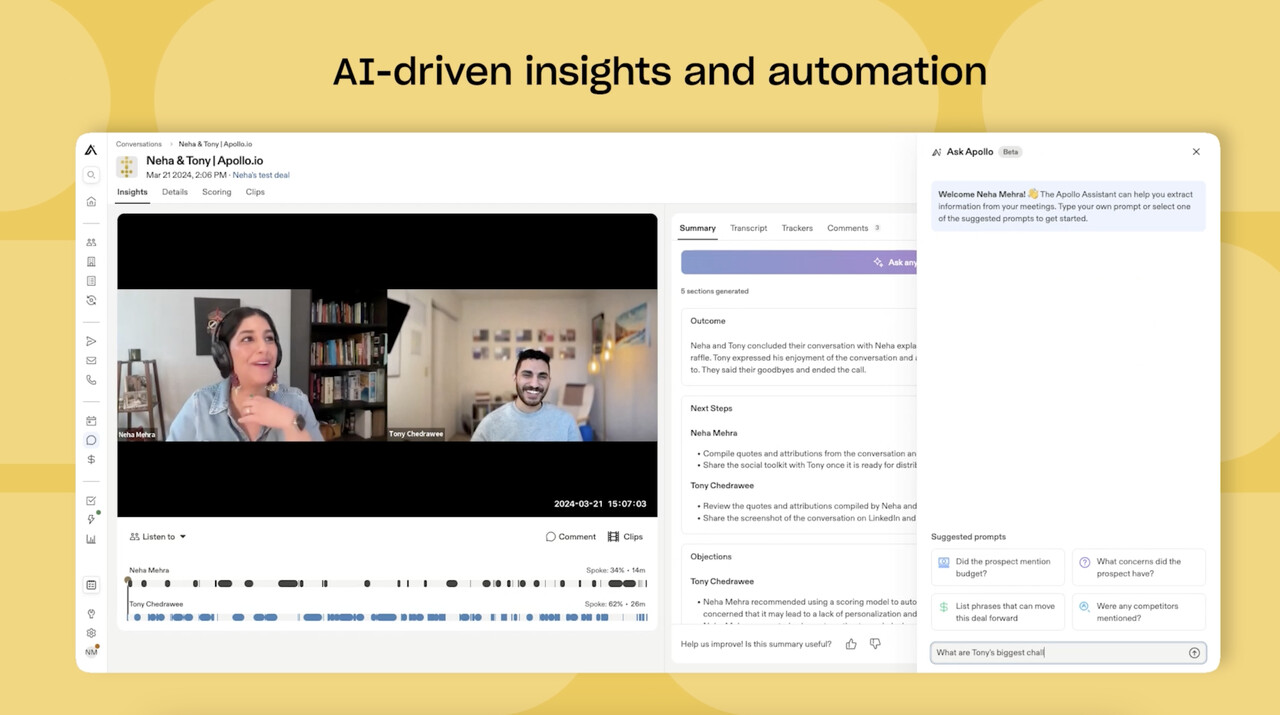
Task: Select the Comments tab
Action: pos(853,228)
